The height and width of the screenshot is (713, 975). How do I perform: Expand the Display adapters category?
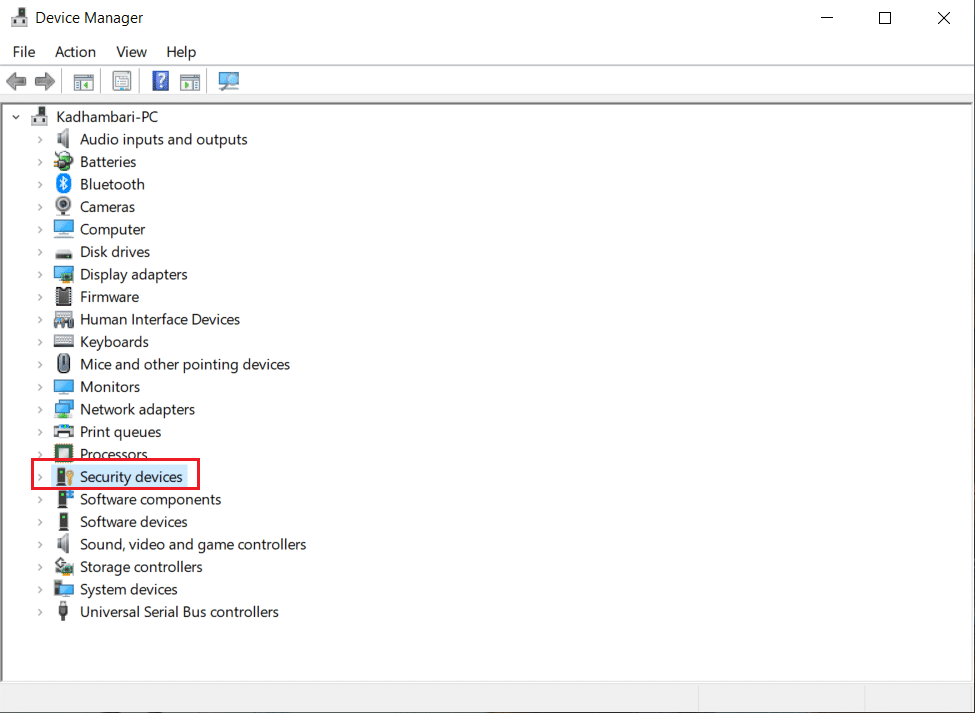click(40, 275)
